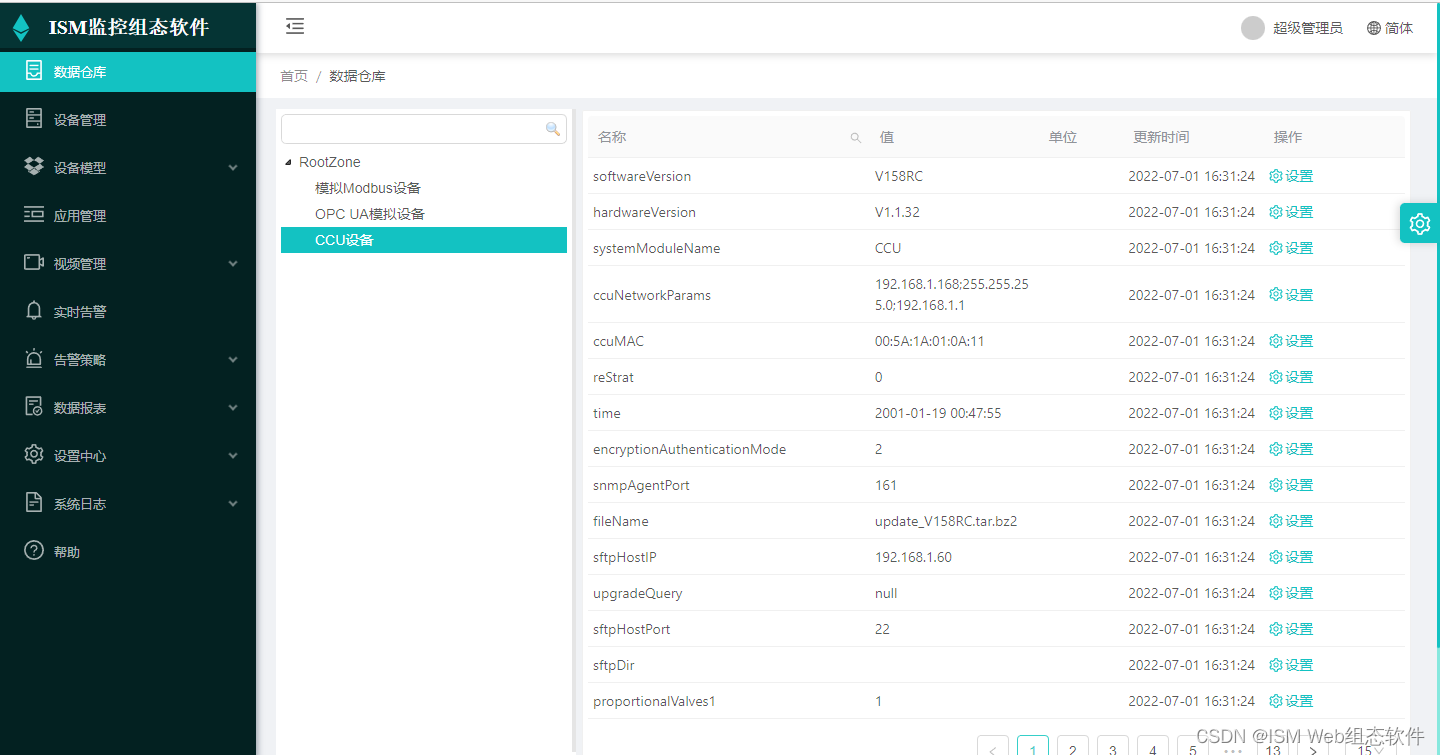
Task: Click 设置 for ccuNetworkParams row
Action: 1291,295
